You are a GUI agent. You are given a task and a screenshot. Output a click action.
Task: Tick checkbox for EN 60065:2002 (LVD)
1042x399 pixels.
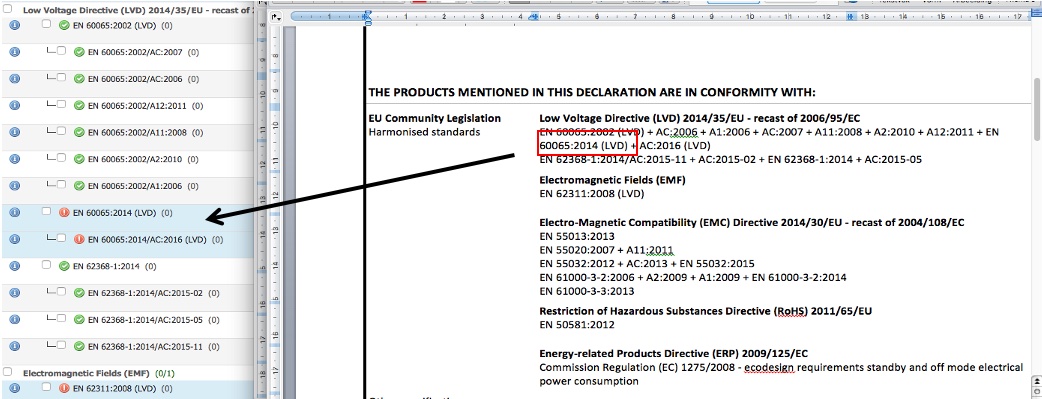click(x=46, y=24)
